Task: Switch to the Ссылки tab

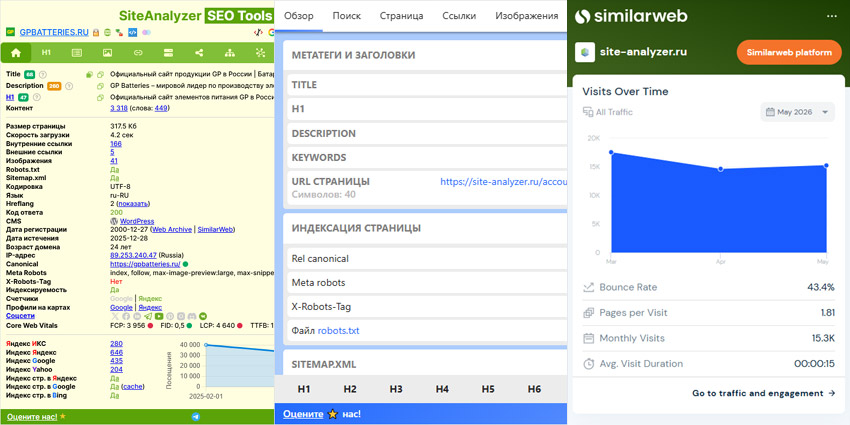Action: point(459,16)
